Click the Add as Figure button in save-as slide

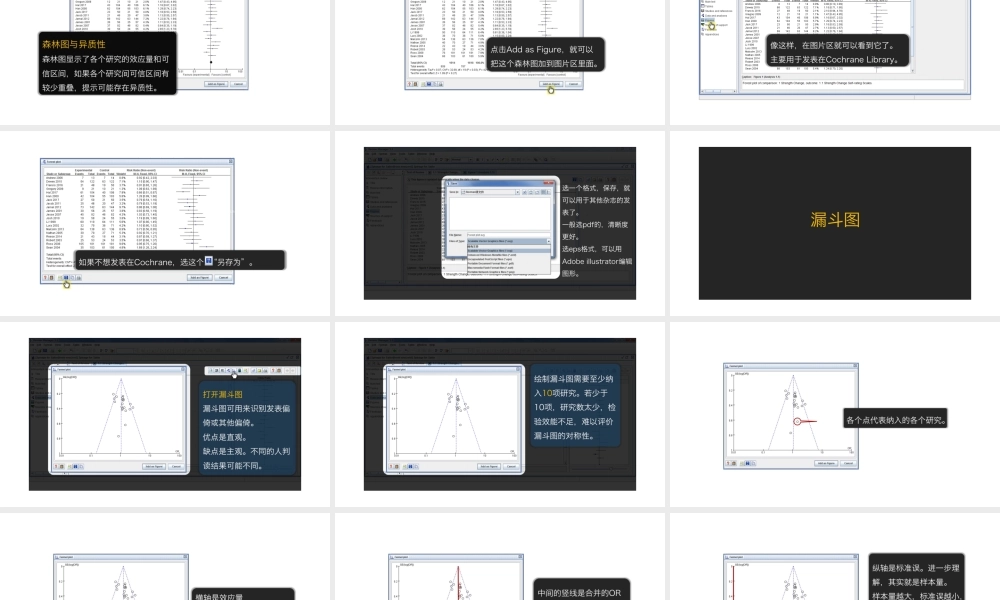(x=201, y=277)
